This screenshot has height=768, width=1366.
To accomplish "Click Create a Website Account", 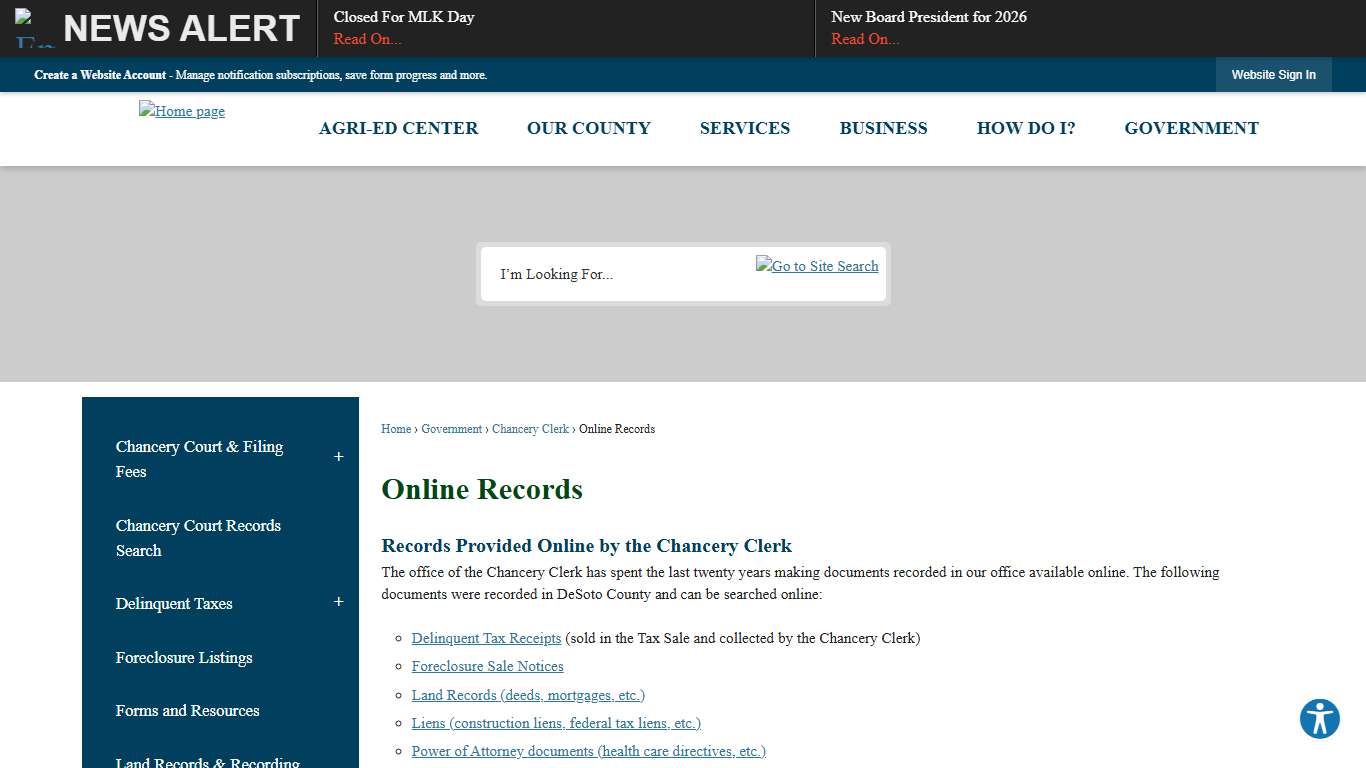I will 100,74.
